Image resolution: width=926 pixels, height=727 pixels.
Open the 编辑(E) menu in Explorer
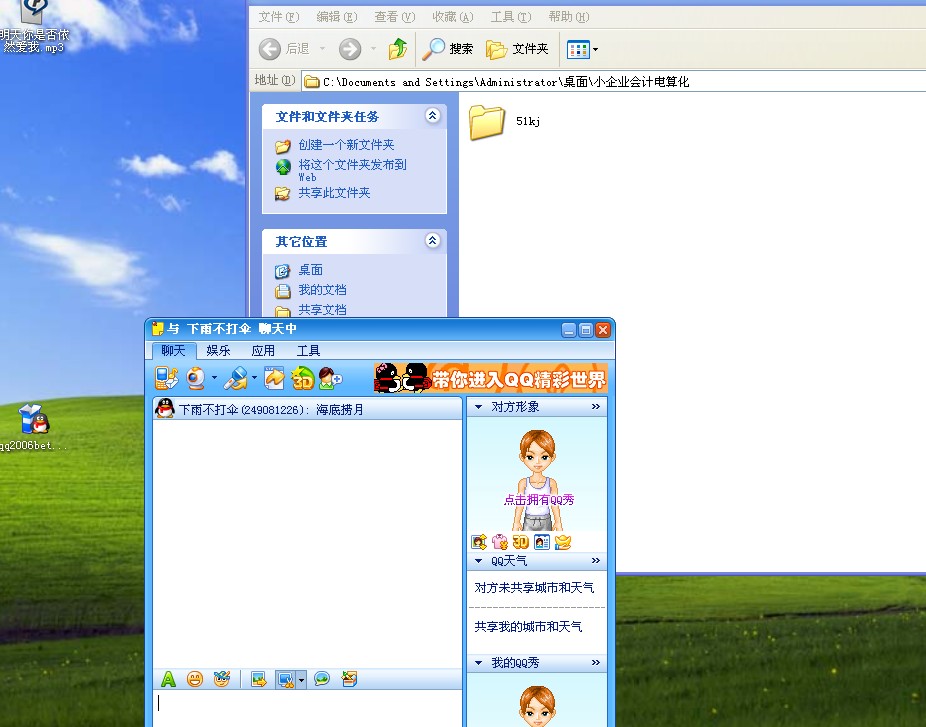tap(337, 17)
